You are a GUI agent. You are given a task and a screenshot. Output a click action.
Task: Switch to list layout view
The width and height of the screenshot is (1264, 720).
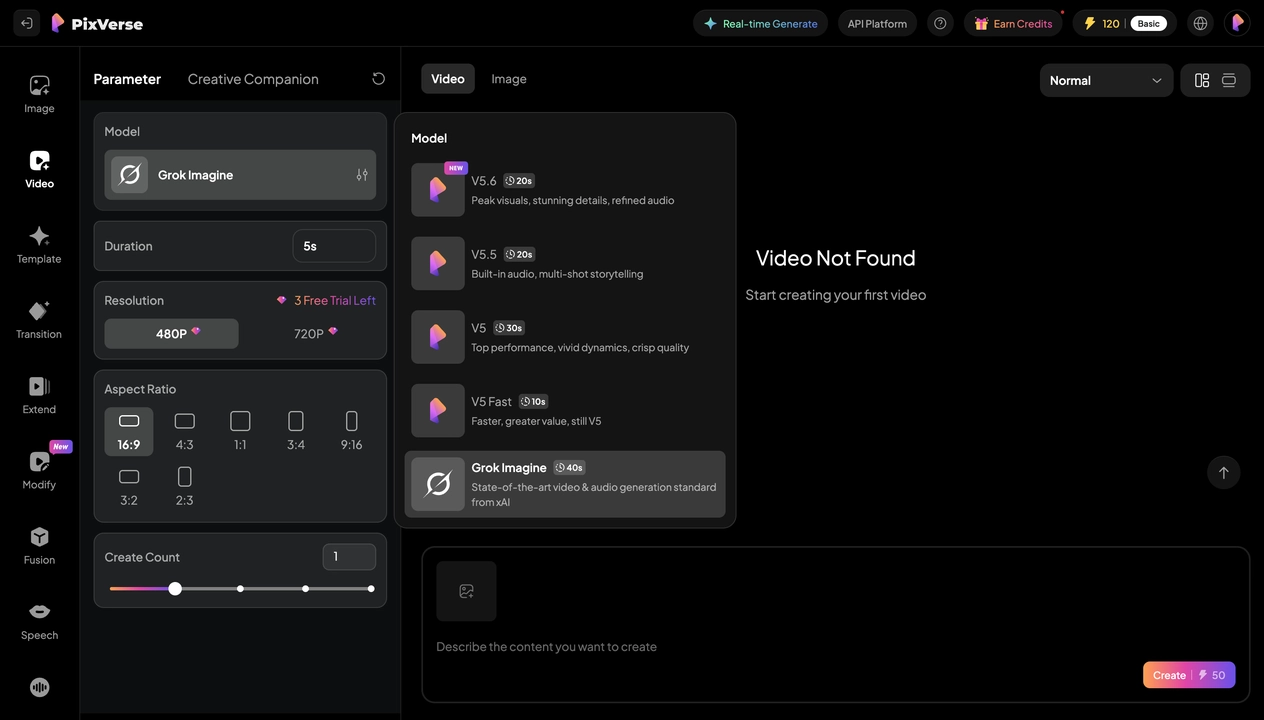click(x=1229, y=80)
